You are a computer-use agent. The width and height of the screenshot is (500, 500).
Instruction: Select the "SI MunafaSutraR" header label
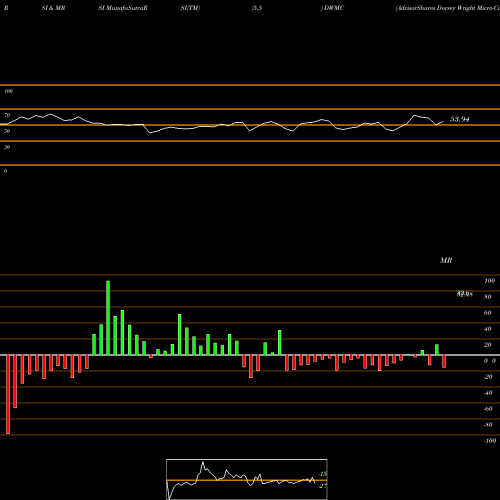coord(123,8)
